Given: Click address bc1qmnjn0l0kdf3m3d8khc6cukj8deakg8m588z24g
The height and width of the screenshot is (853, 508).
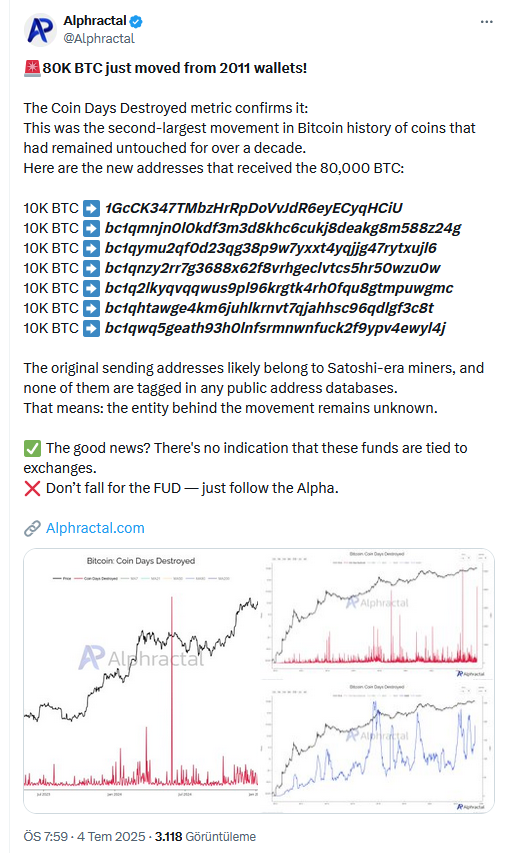Looking at the screenshot, I should [x=283, y=228].
